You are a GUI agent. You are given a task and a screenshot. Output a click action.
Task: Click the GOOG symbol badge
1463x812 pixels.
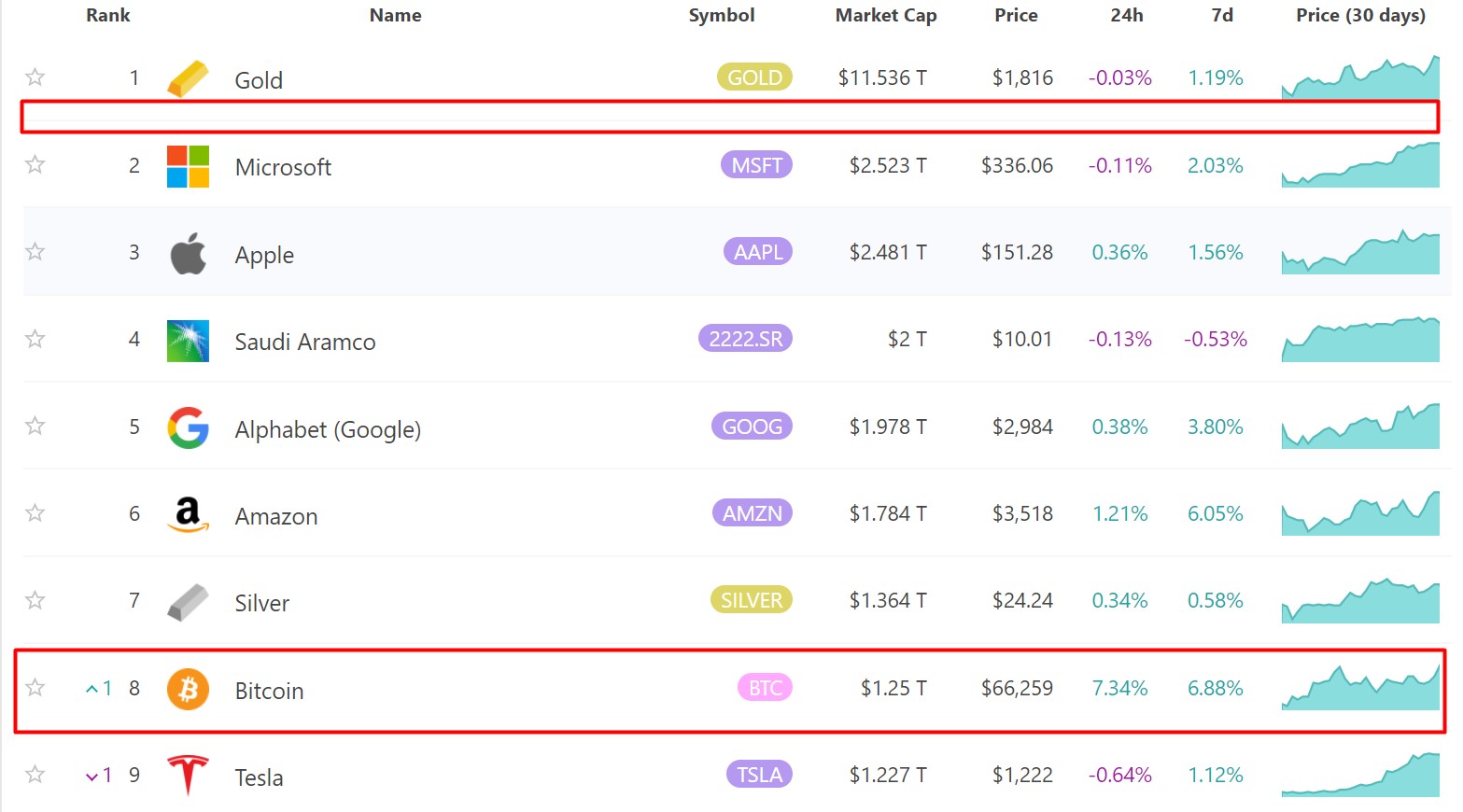(752, 427)
